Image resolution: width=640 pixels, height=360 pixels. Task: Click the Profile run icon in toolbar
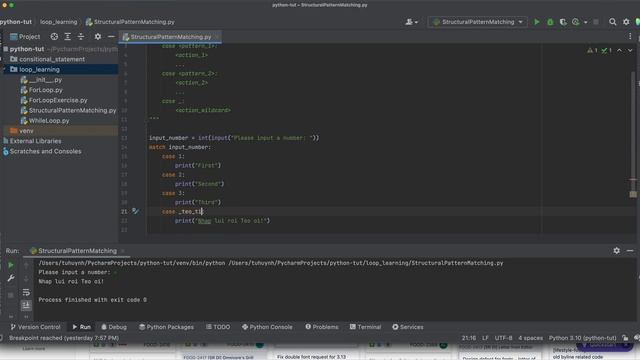(x=576, y=22)
